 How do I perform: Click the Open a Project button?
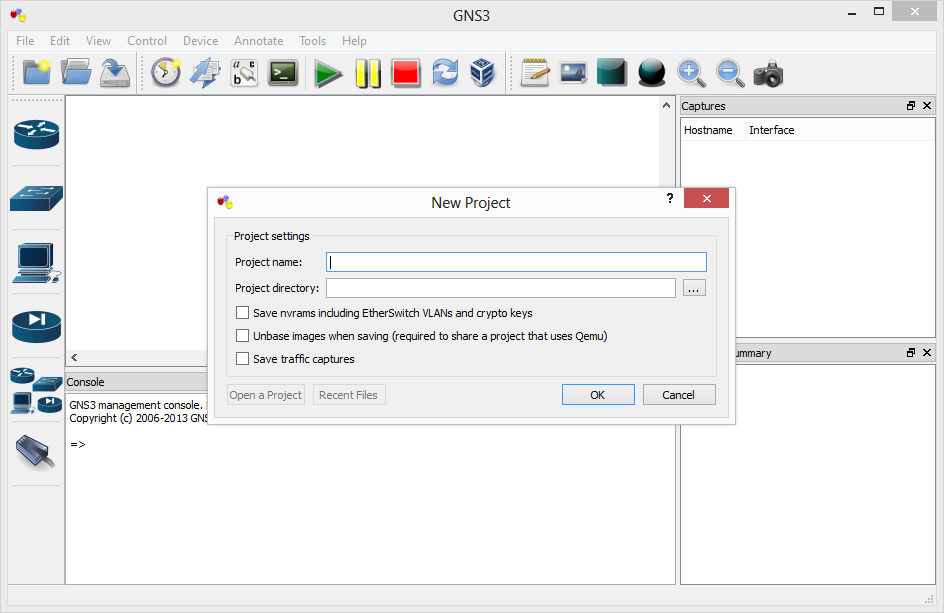pos(266,394)
